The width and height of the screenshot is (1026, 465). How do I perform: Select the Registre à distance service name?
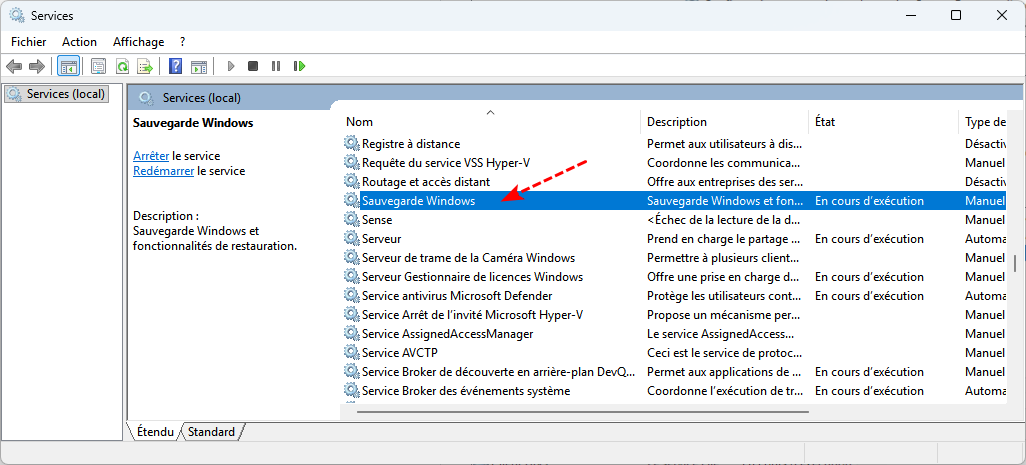point(411,143)
